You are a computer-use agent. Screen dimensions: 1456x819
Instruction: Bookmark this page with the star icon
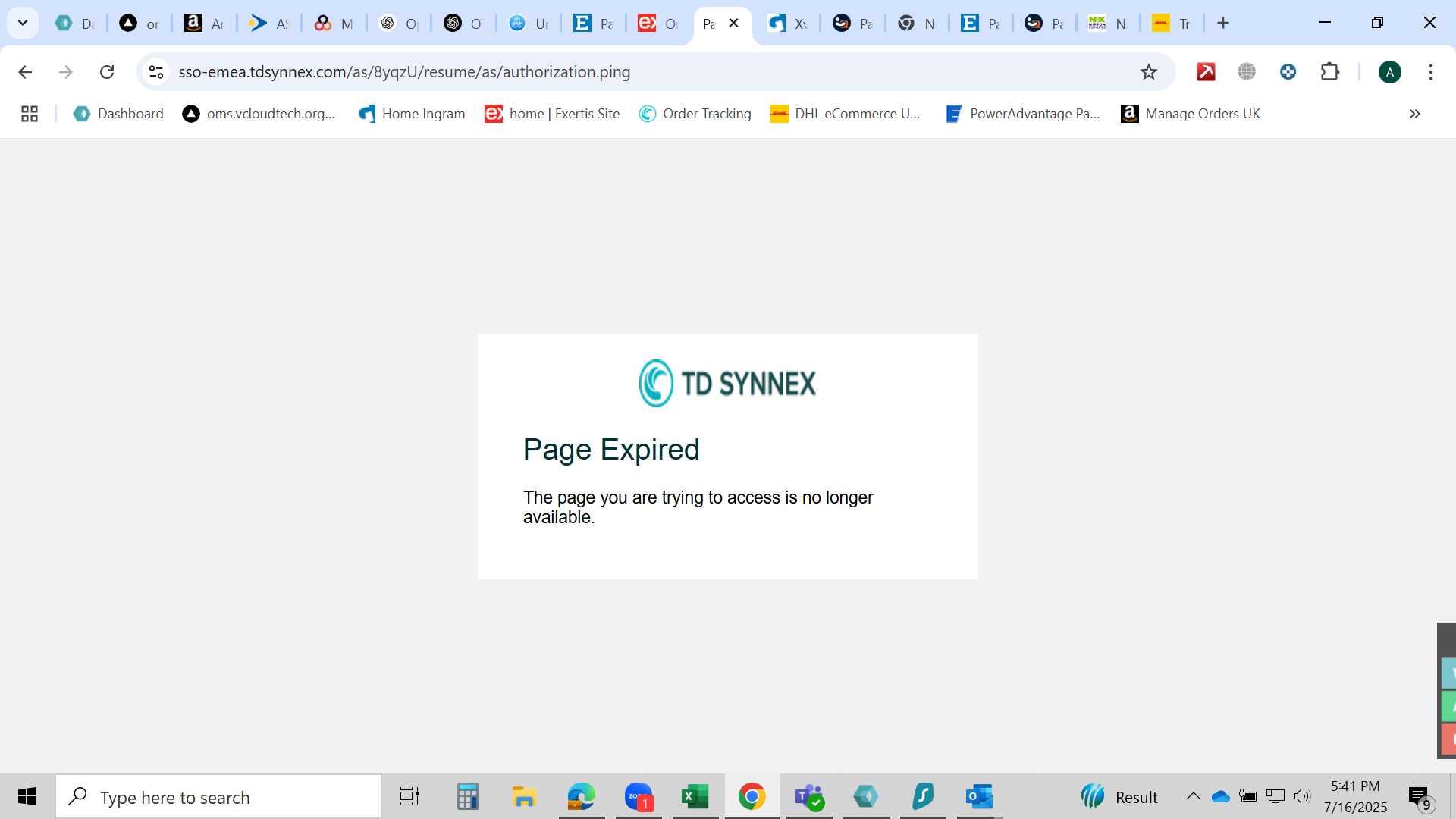tap(1149, 72)
